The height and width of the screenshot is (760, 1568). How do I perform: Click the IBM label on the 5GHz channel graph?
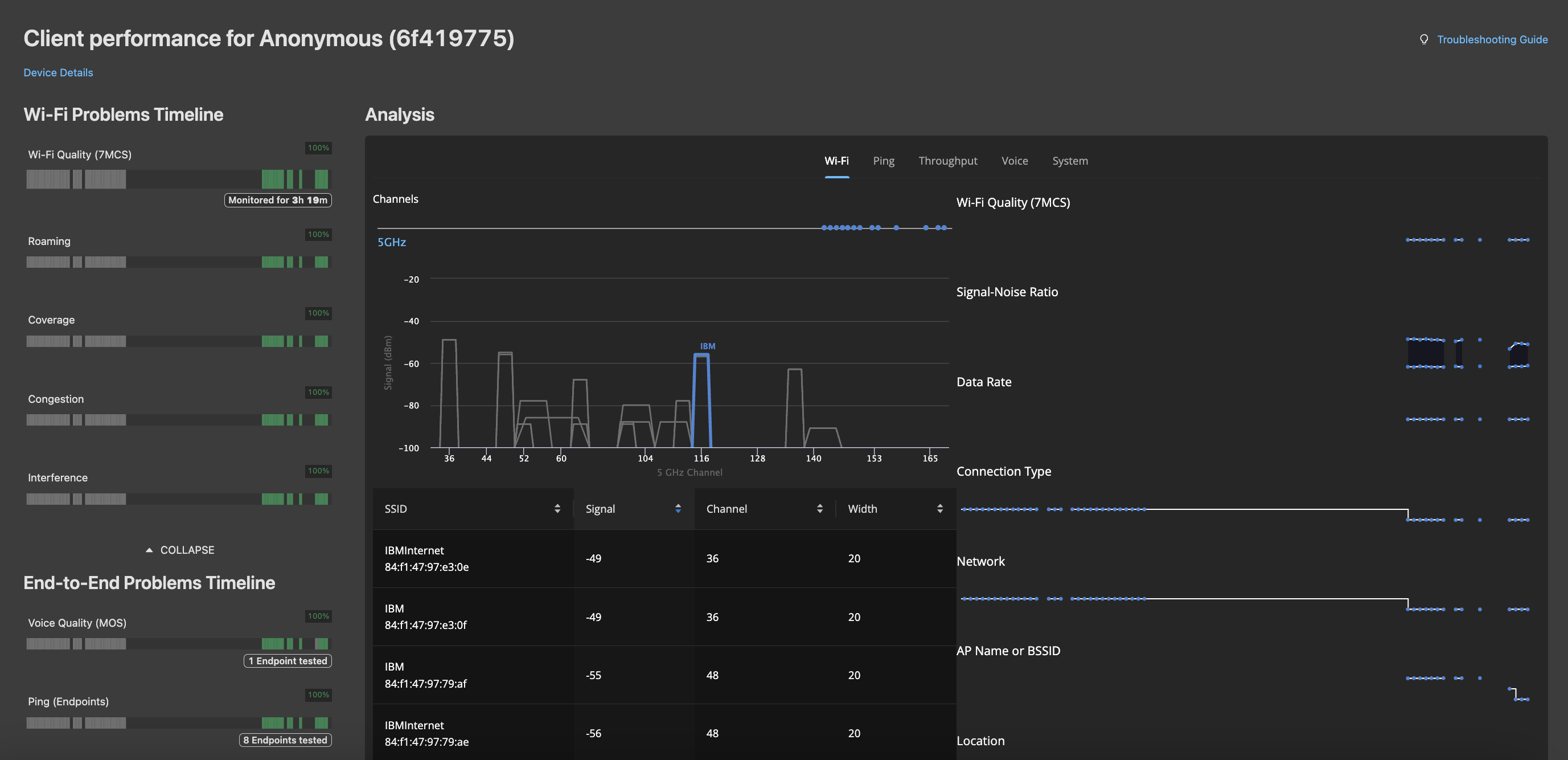click(707, 345)
